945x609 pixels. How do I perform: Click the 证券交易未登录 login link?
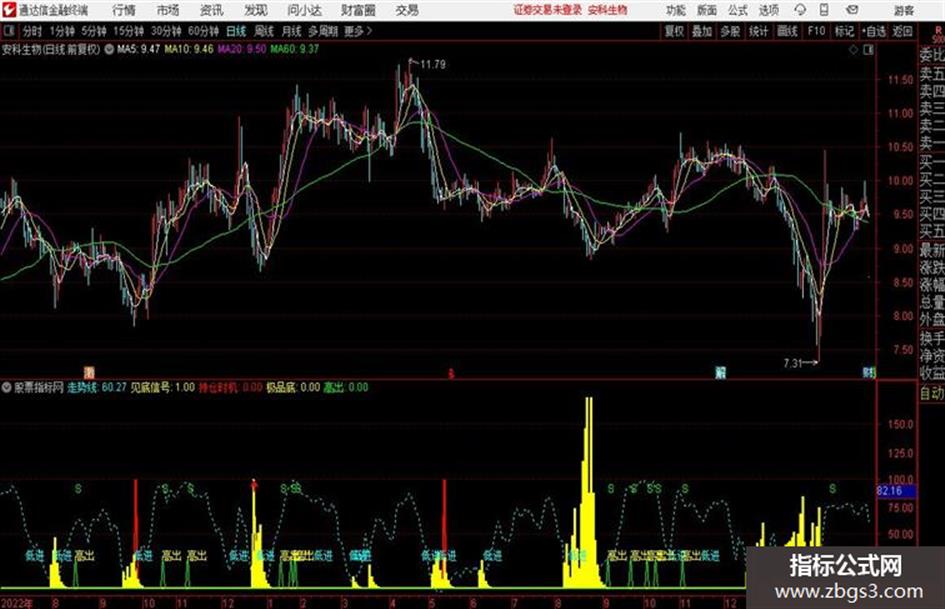(548, 10)
